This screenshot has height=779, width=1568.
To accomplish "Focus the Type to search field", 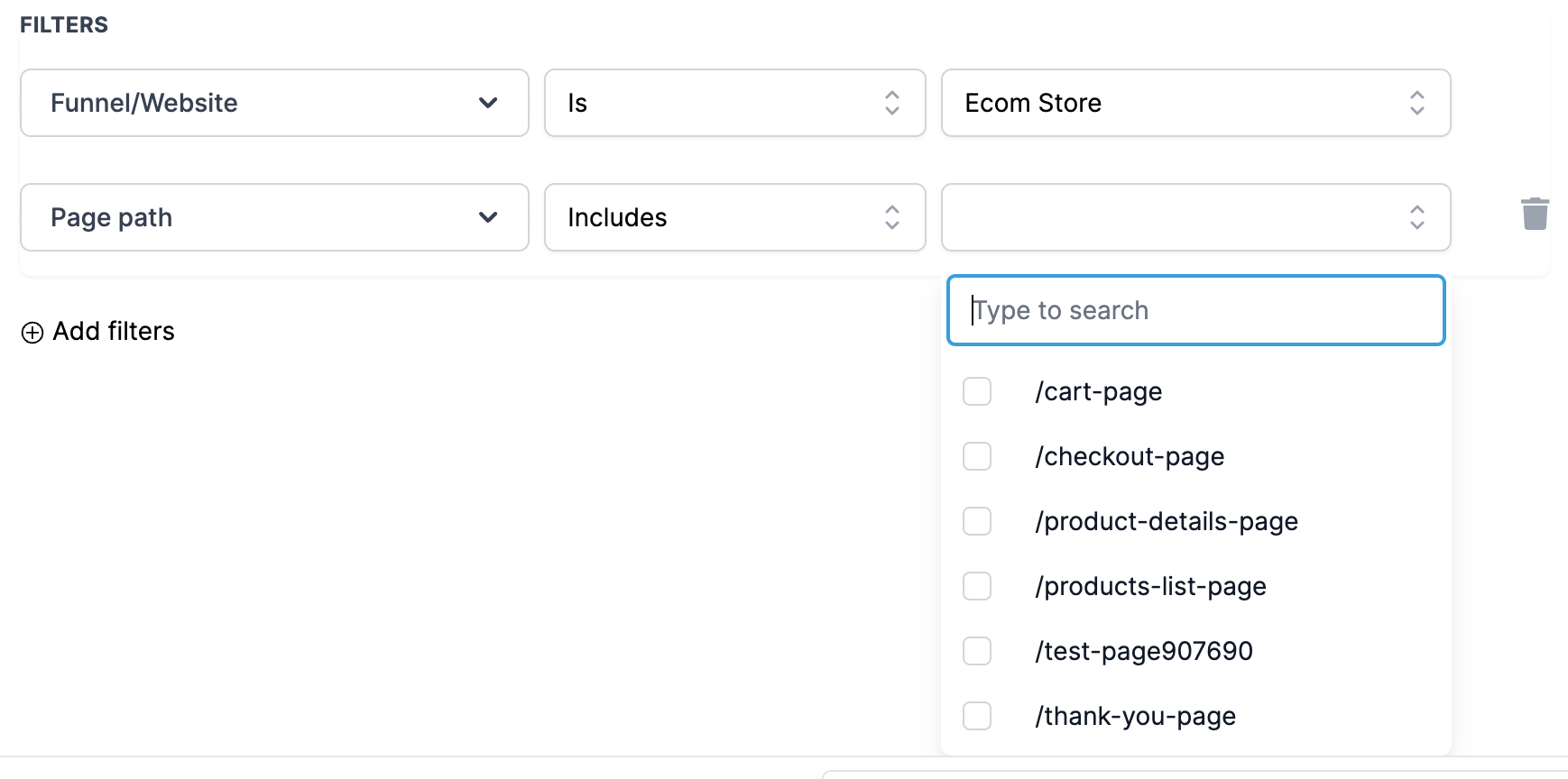I will [1195, 310].
